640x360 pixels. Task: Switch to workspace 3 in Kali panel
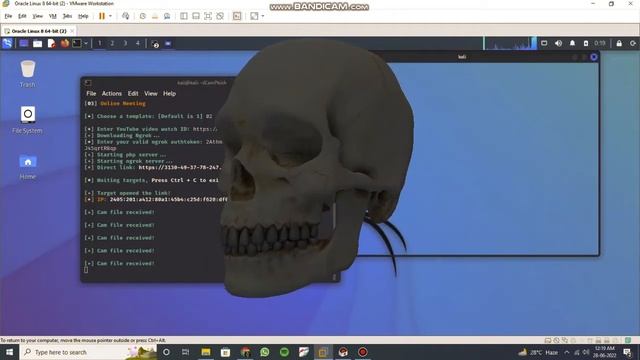125,43
